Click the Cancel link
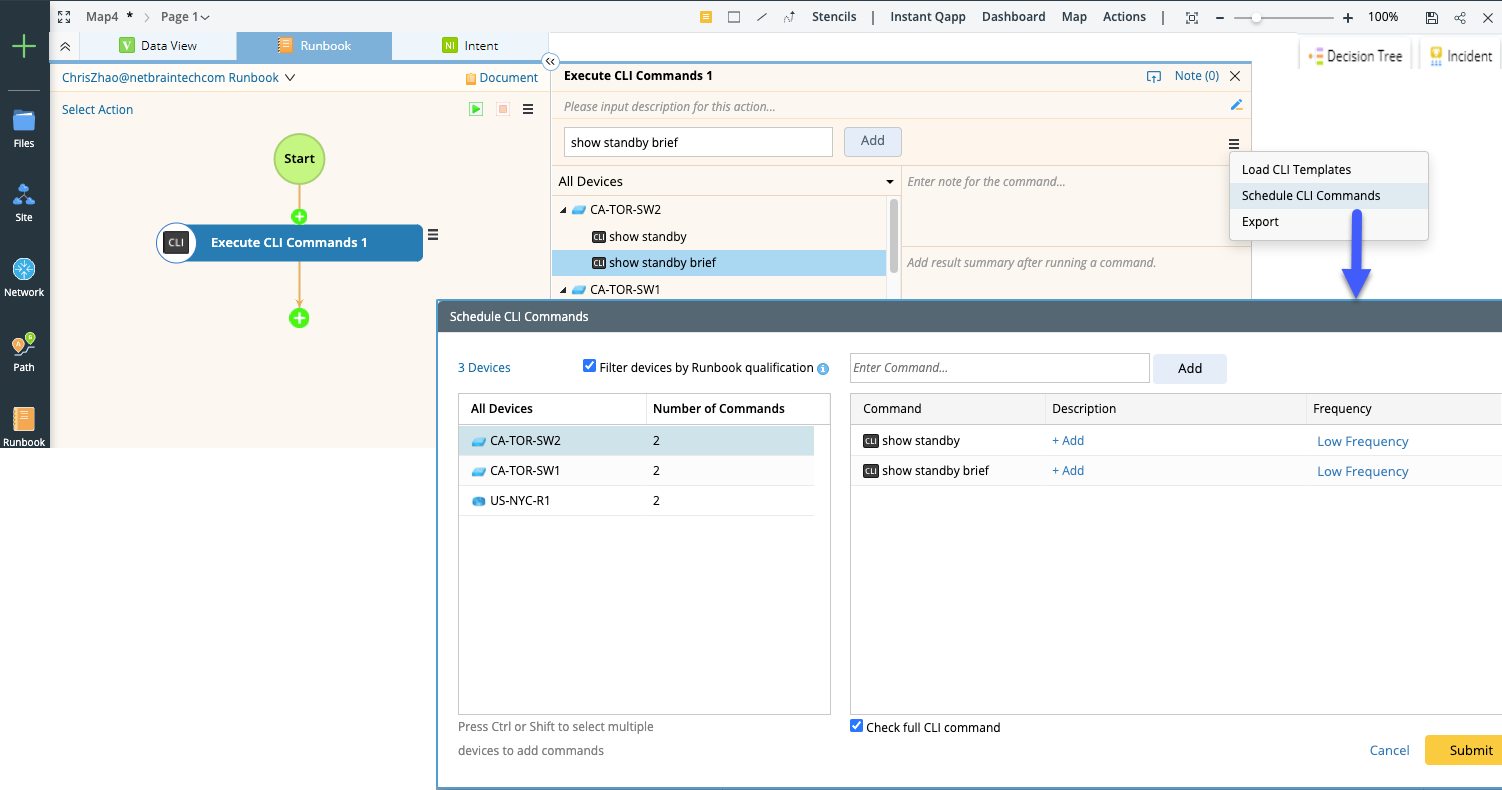The image size is (1502, 790). 1390,751
